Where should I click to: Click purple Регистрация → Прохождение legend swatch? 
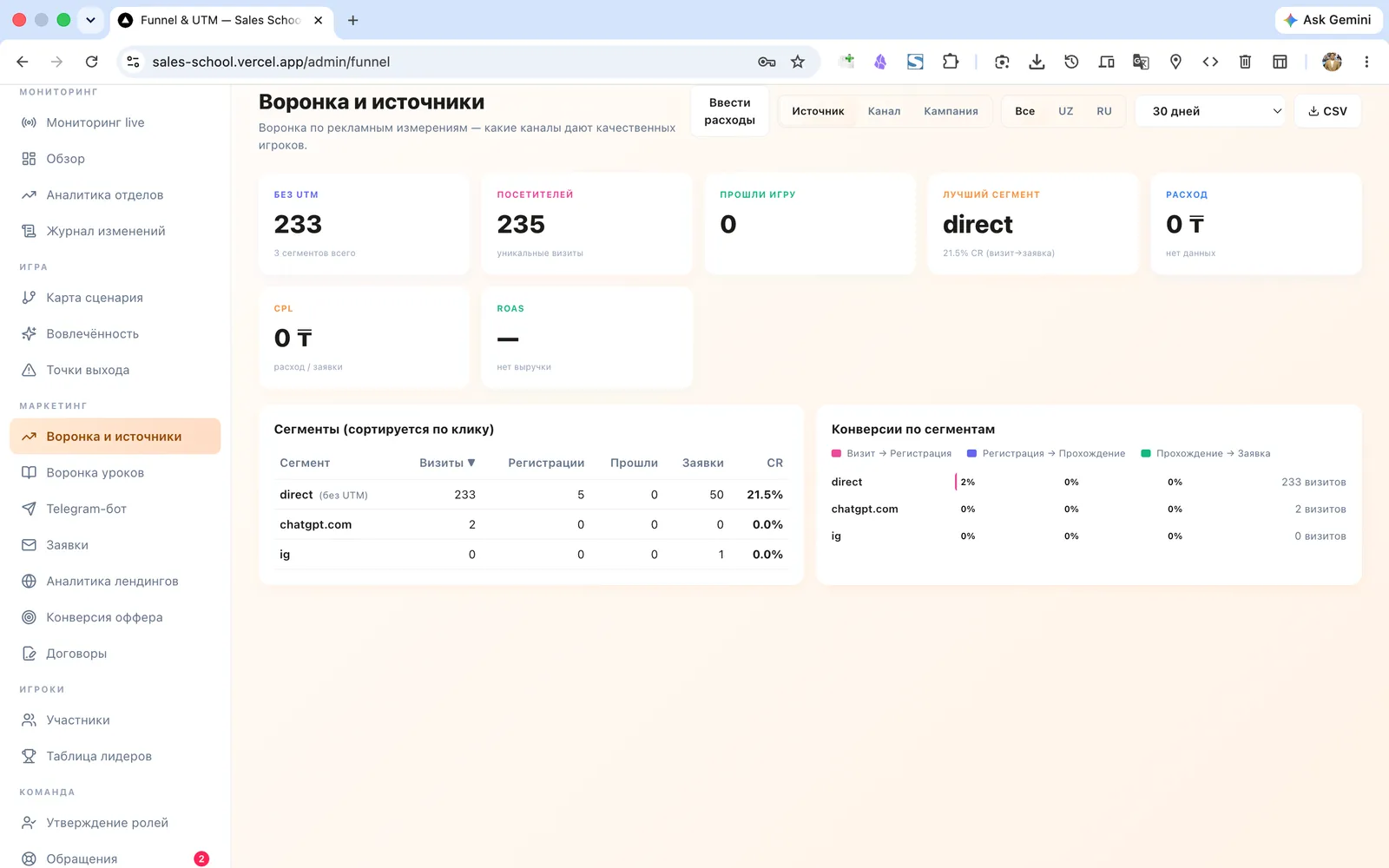click(x=971, y=453)
